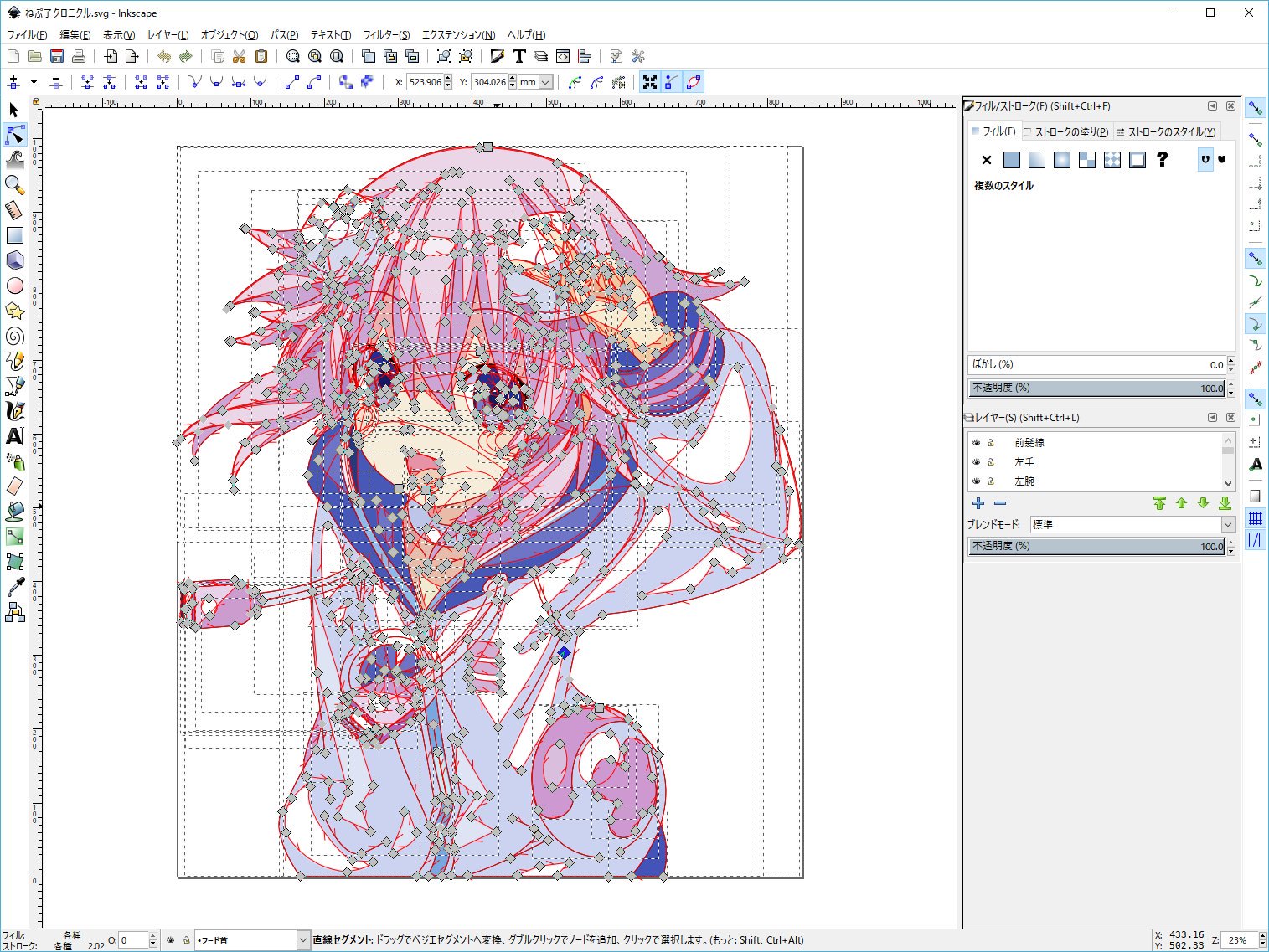Screen dimensions: 1269x952
Task: Toggle lock on 左腕 layer
Action: click(x=991, y=481)
